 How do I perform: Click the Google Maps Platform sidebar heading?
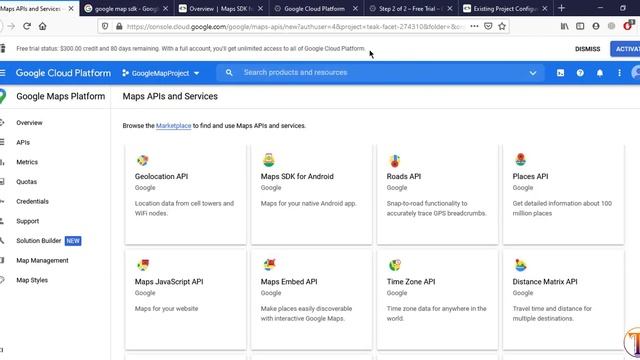[x=60, y=96]
